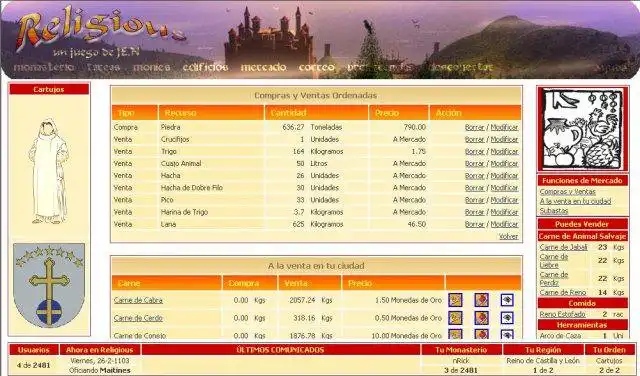The height and width of the screenshot is (376, 640).
Task: Click Borrar for the Pico sale order
Action: click(475, 200)
